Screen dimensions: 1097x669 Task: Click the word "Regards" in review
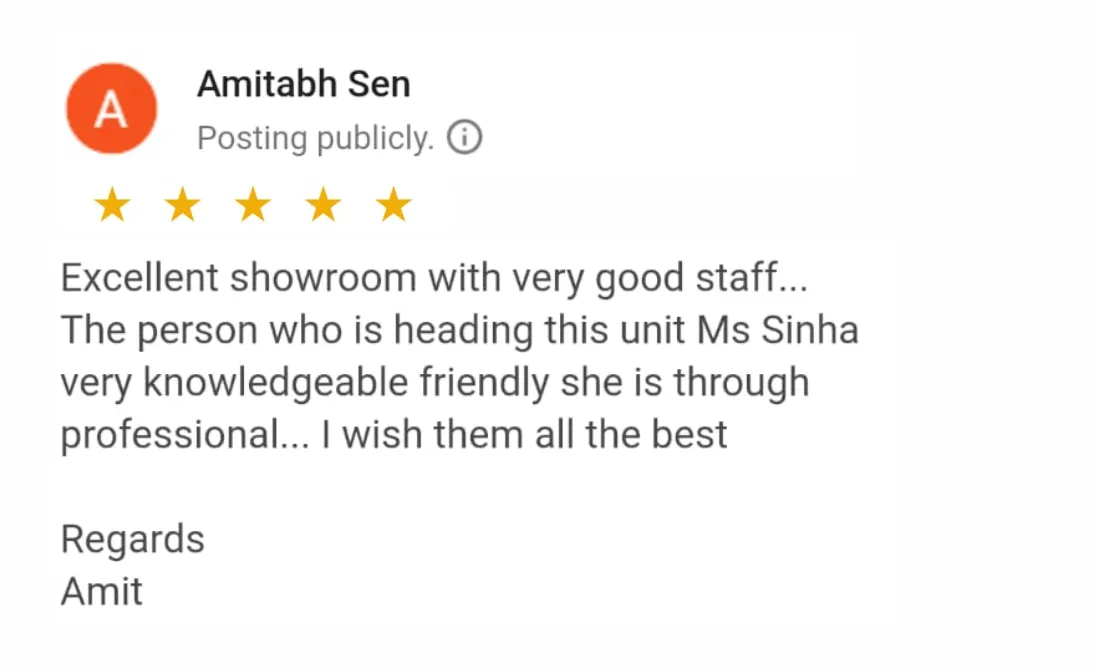coord(133,540)
